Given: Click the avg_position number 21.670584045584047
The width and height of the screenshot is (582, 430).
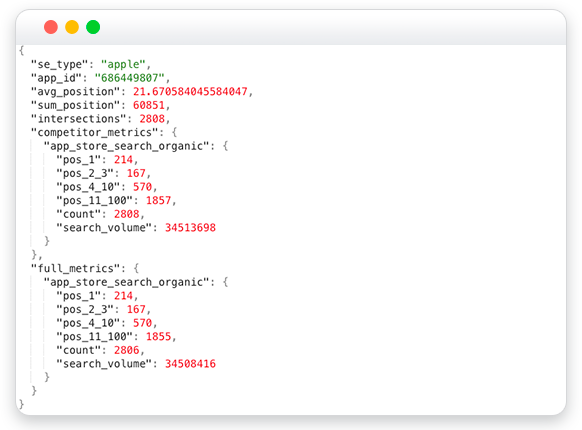Looking at the screenshot, I should click(x=190, y=91).
